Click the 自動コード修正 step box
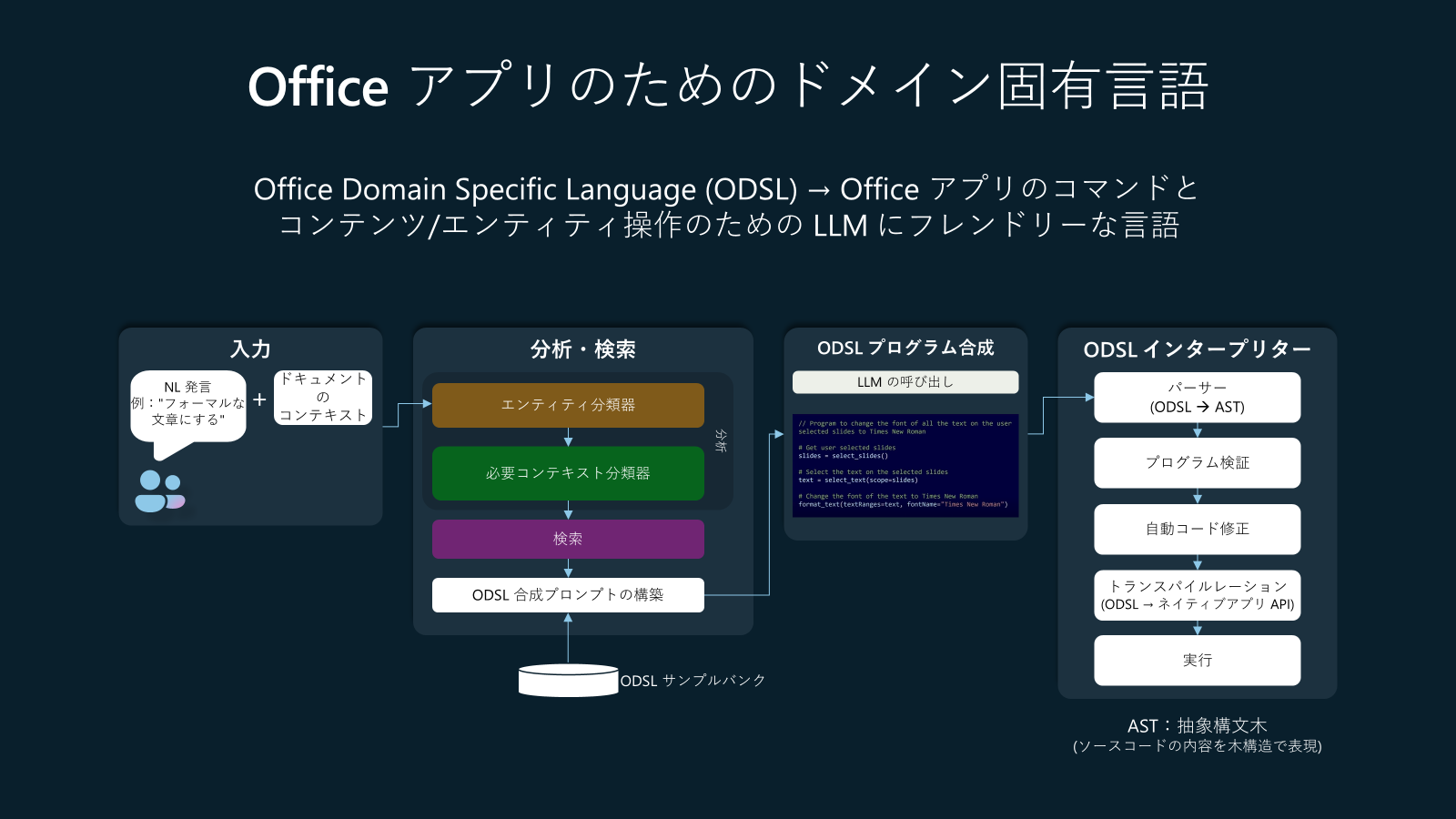This screenshot has height=819, width=1456. point(1198,529)
